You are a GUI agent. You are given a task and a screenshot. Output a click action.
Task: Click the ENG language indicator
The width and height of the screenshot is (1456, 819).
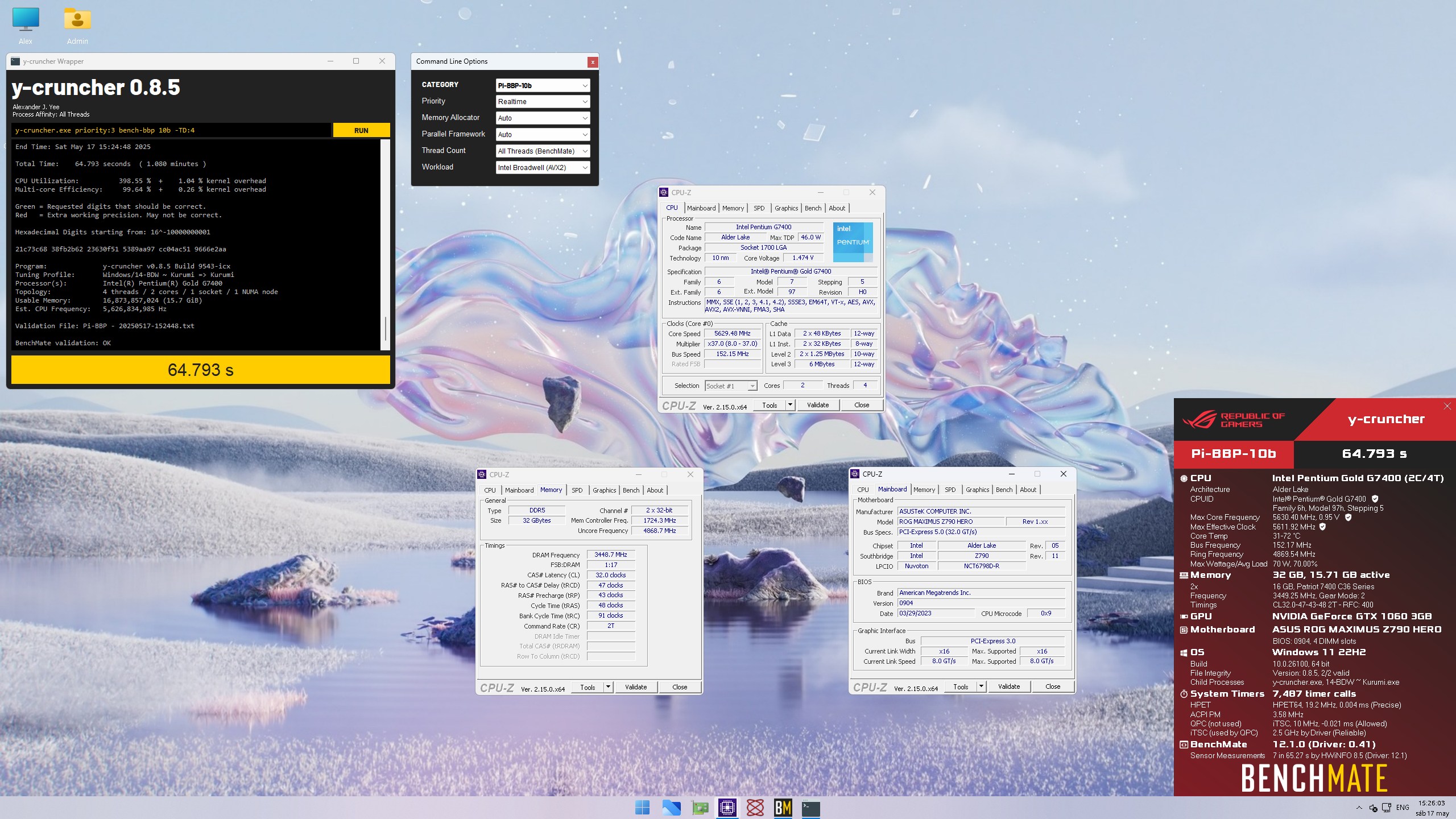(1403, 808)
